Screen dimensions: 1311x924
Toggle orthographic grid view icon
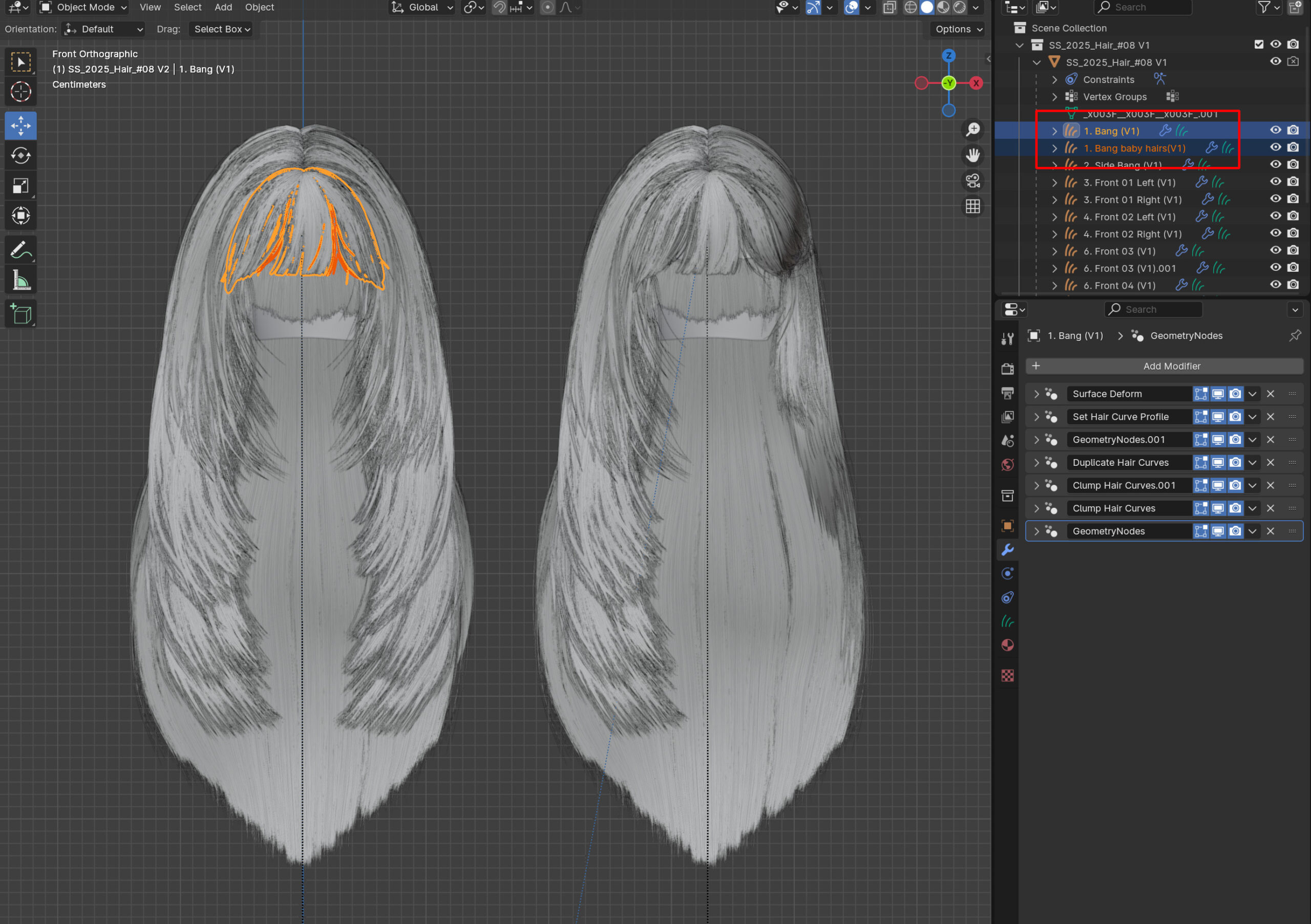(x=973, y=206)
